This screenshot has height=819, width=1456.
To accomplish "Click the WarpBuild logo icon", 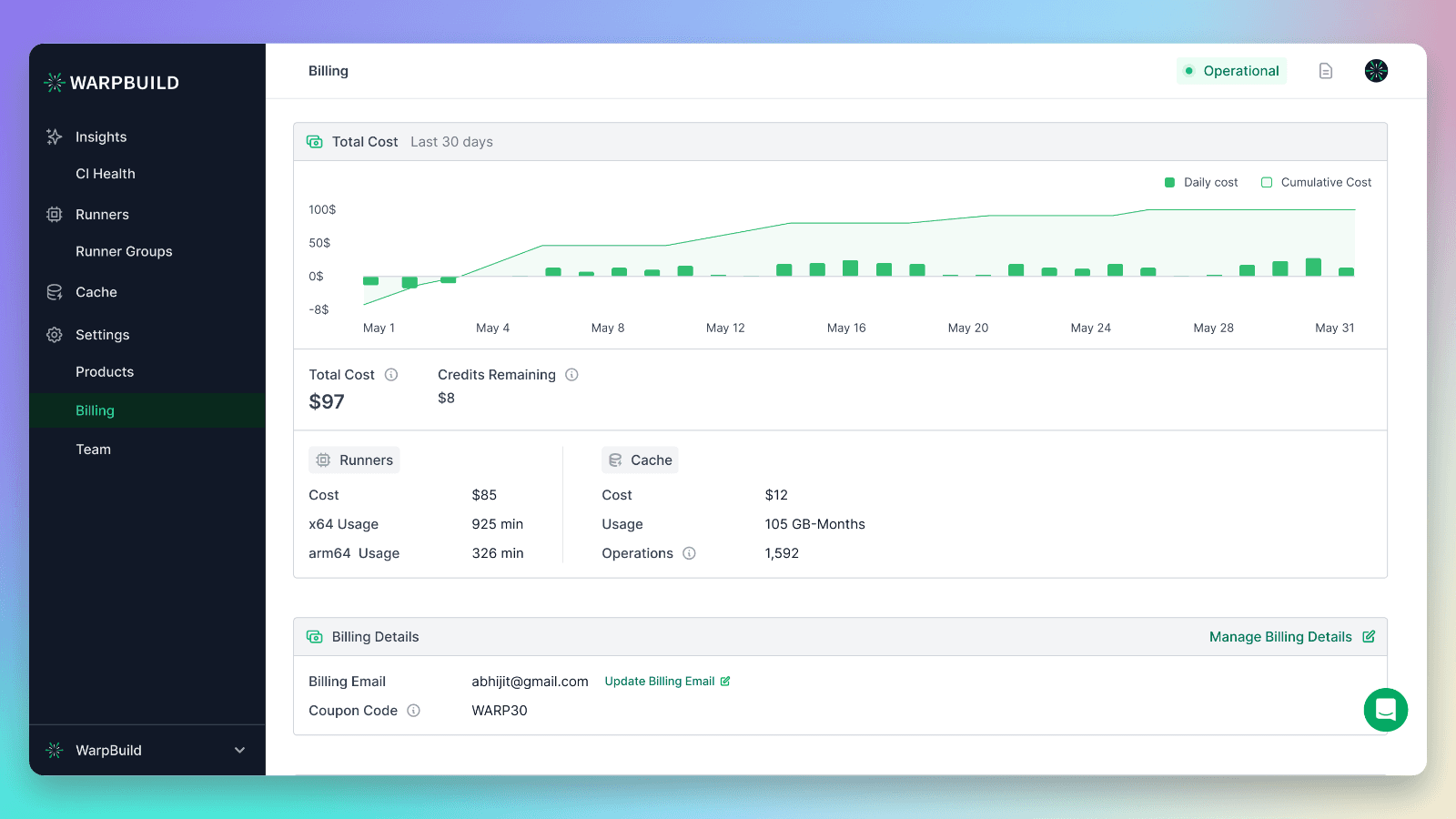I will click(x=54, y=82).
